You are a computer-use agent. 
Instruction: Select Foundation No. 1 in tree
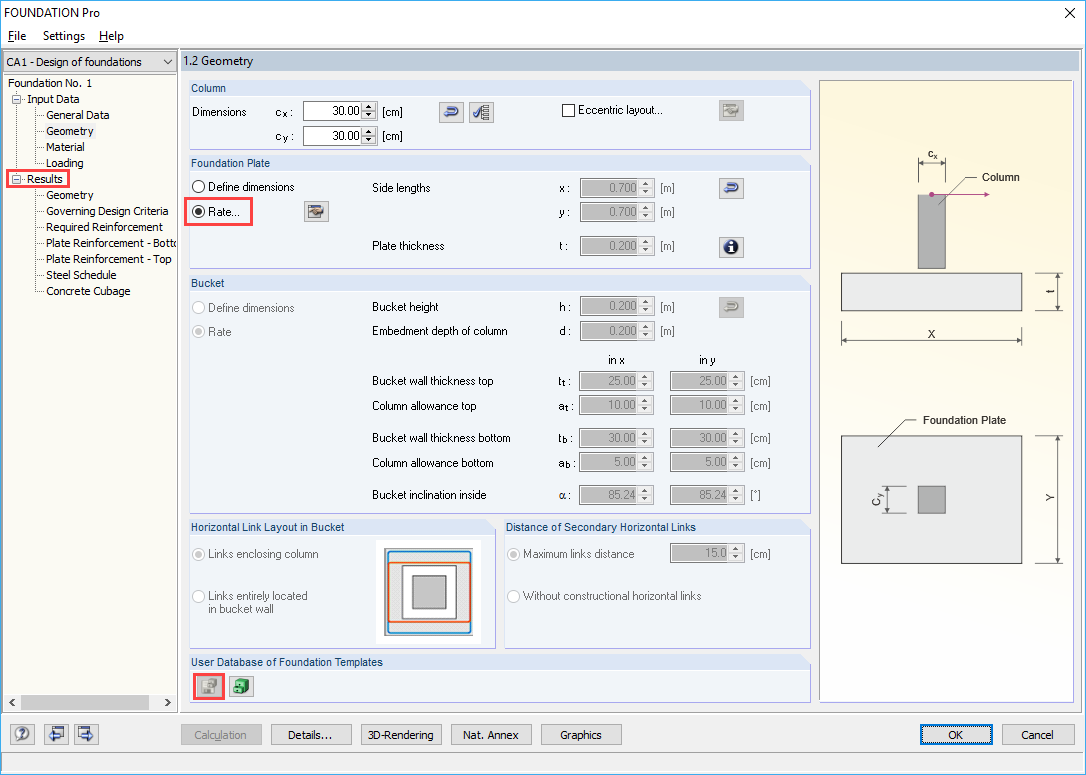tap(50, 83)
